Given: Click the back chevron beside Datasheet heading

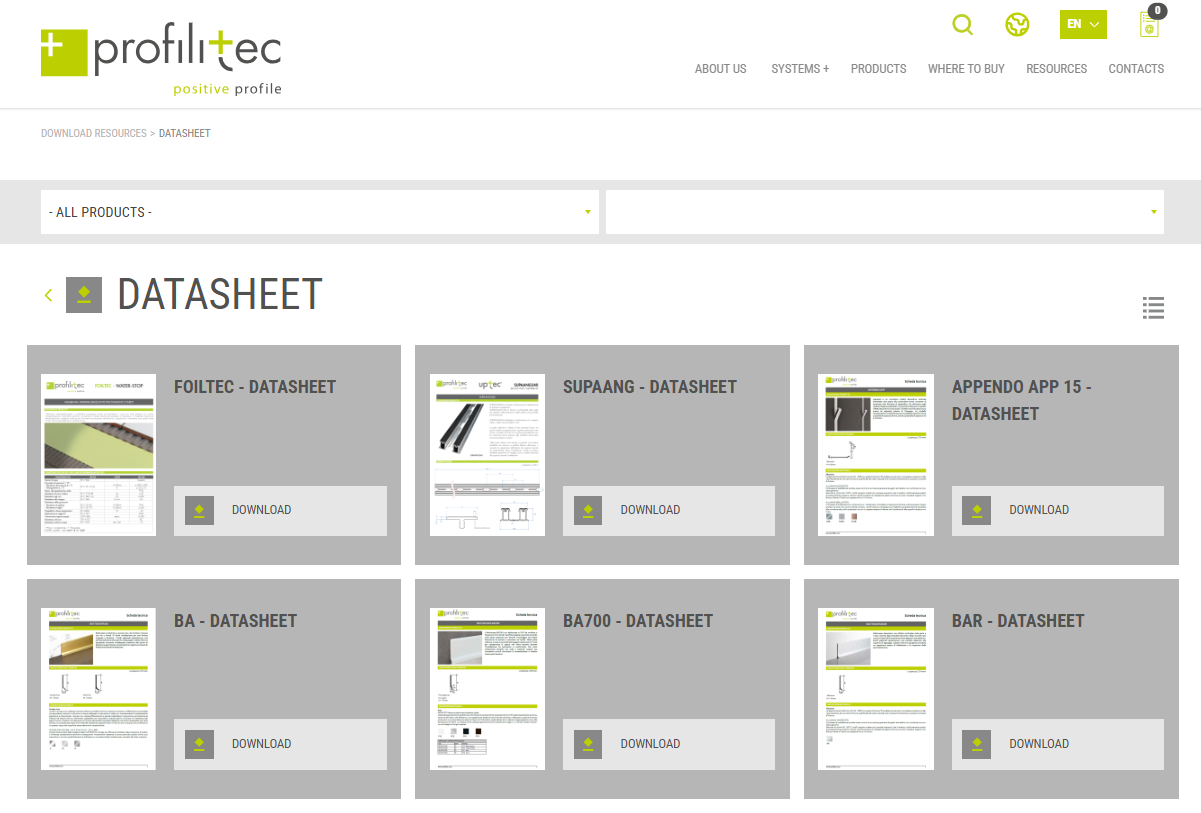Looking at the screenshot, I should pos(48,295).
